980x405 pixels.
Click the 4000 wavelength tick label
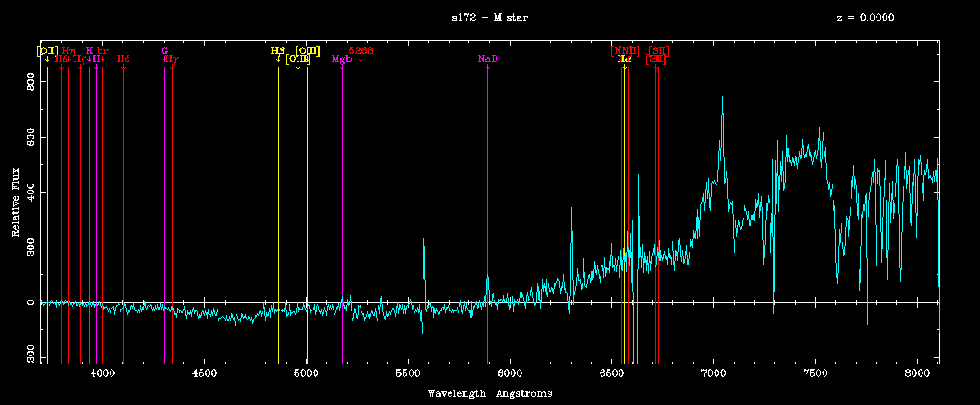coord(102,374)
